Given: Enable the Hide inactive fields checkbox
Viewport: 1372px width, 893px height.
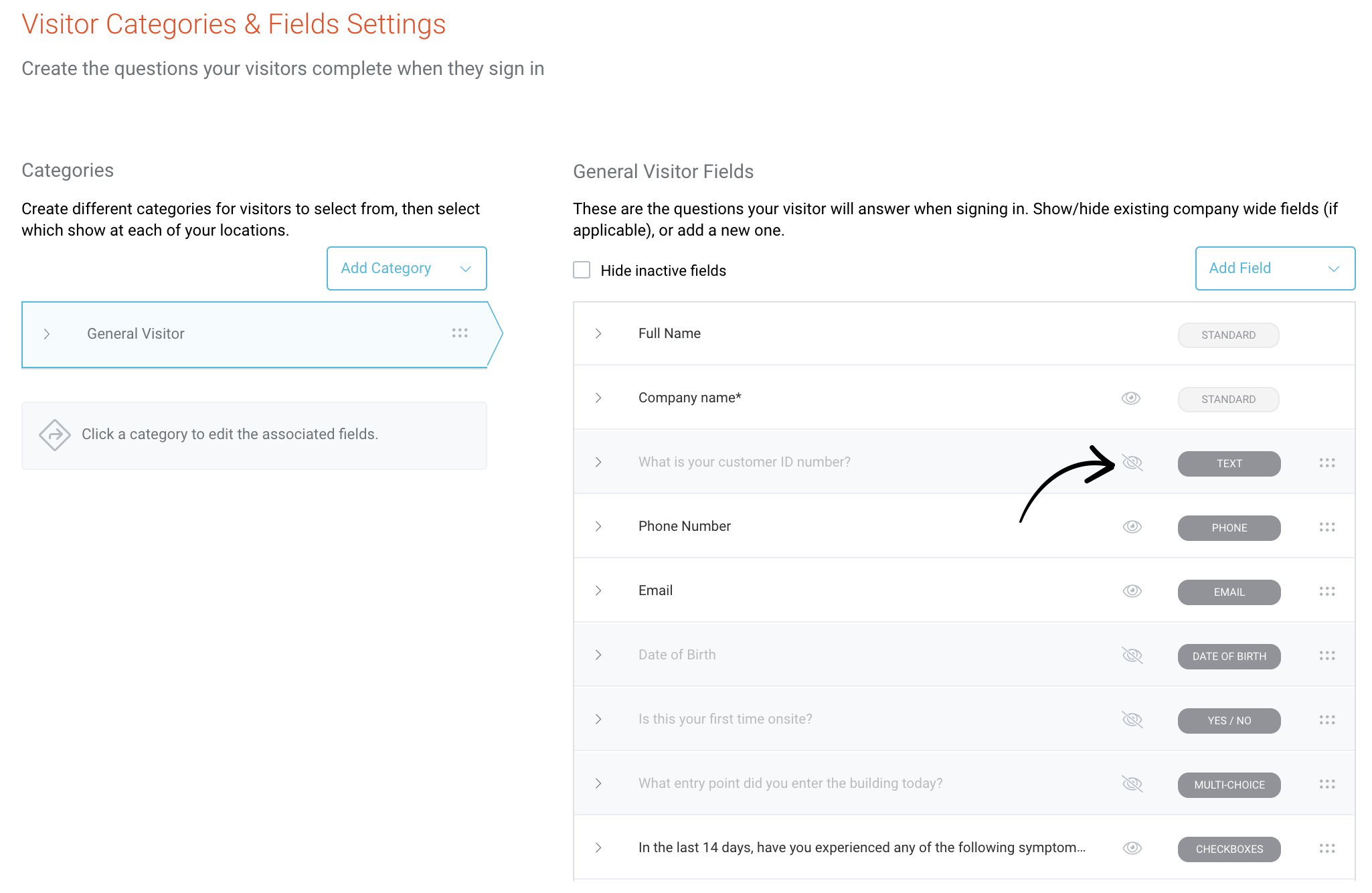Looking at the screenshot, I should [x=582, y=270].
